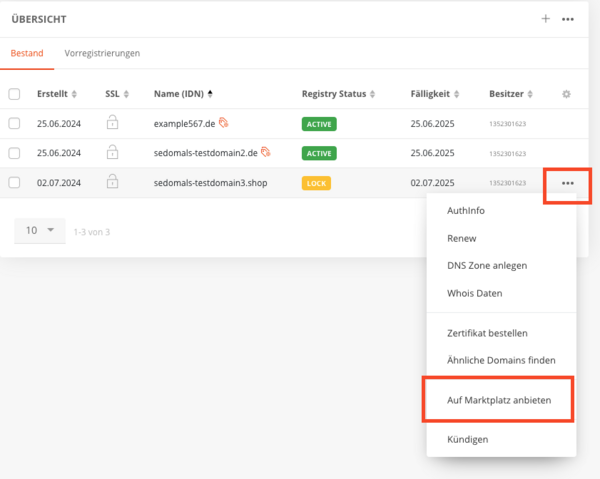Open the rows-per-page dropdown showing 10
600x479 pixels.
click(40, 230)
